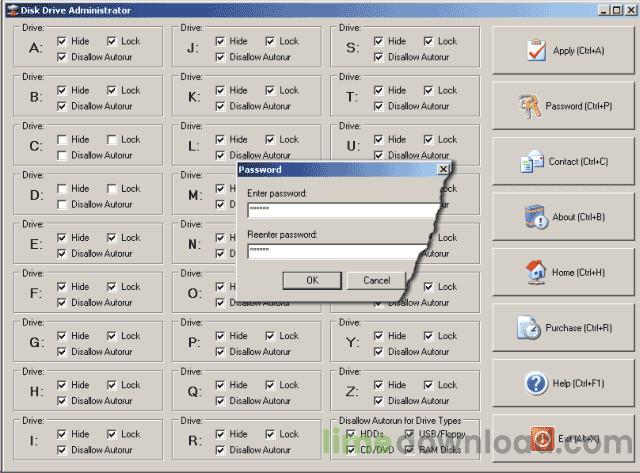The image size is (640, 473).
Task: Click the Contact mail icon
Action: click(x=532, y=161)
